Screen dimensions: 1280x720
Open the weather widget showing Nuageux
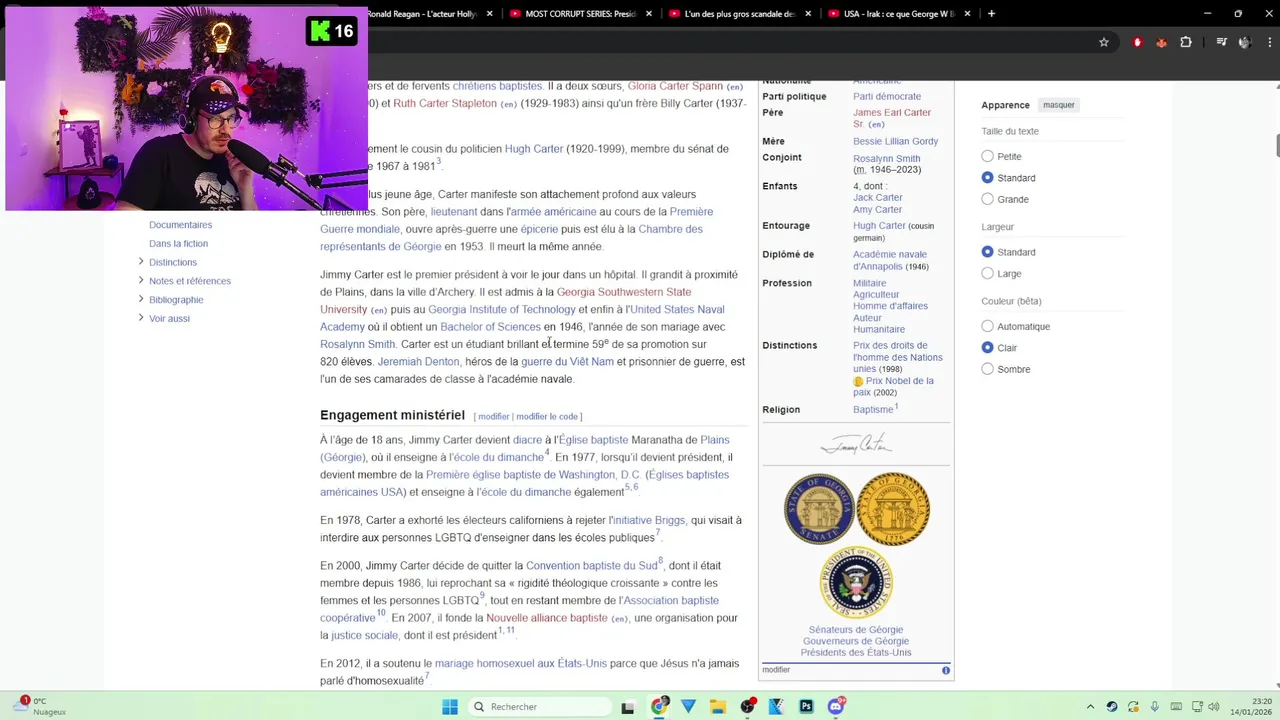(x=40, y=707)
